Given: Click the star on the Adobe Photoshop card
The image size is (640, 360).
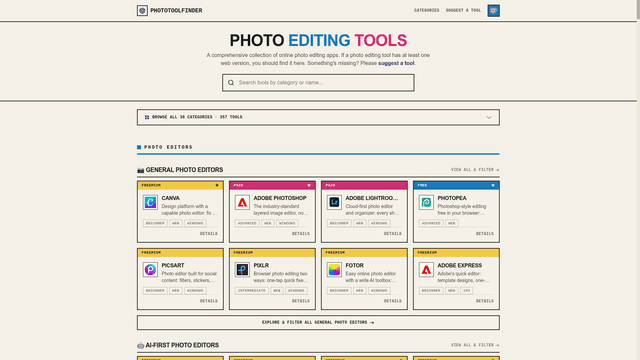Looking at the screenshot, I should [x=309, y=185].
